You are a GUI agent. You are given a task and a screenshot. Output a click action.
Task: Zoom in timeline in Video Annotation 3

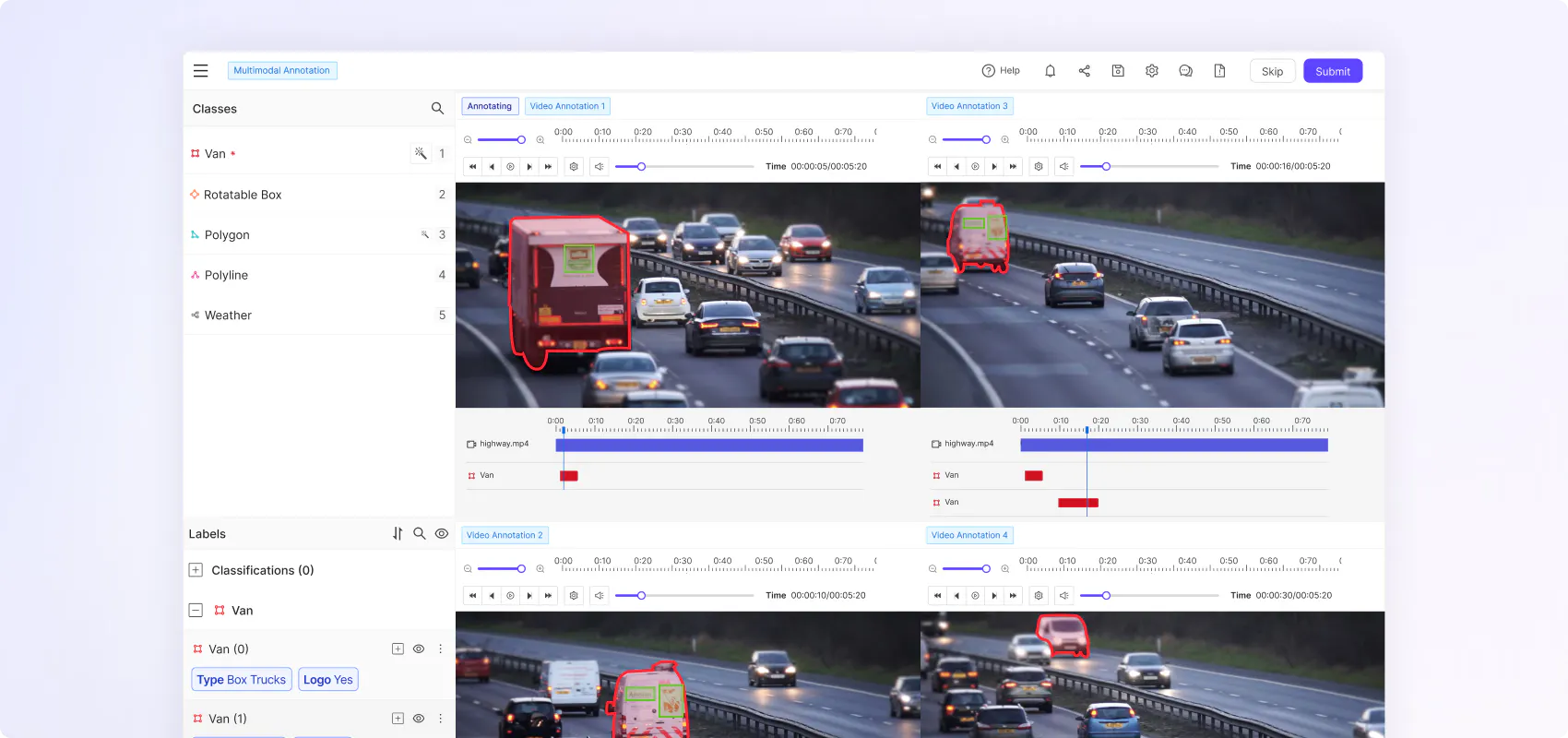(x=1005, y=140)
